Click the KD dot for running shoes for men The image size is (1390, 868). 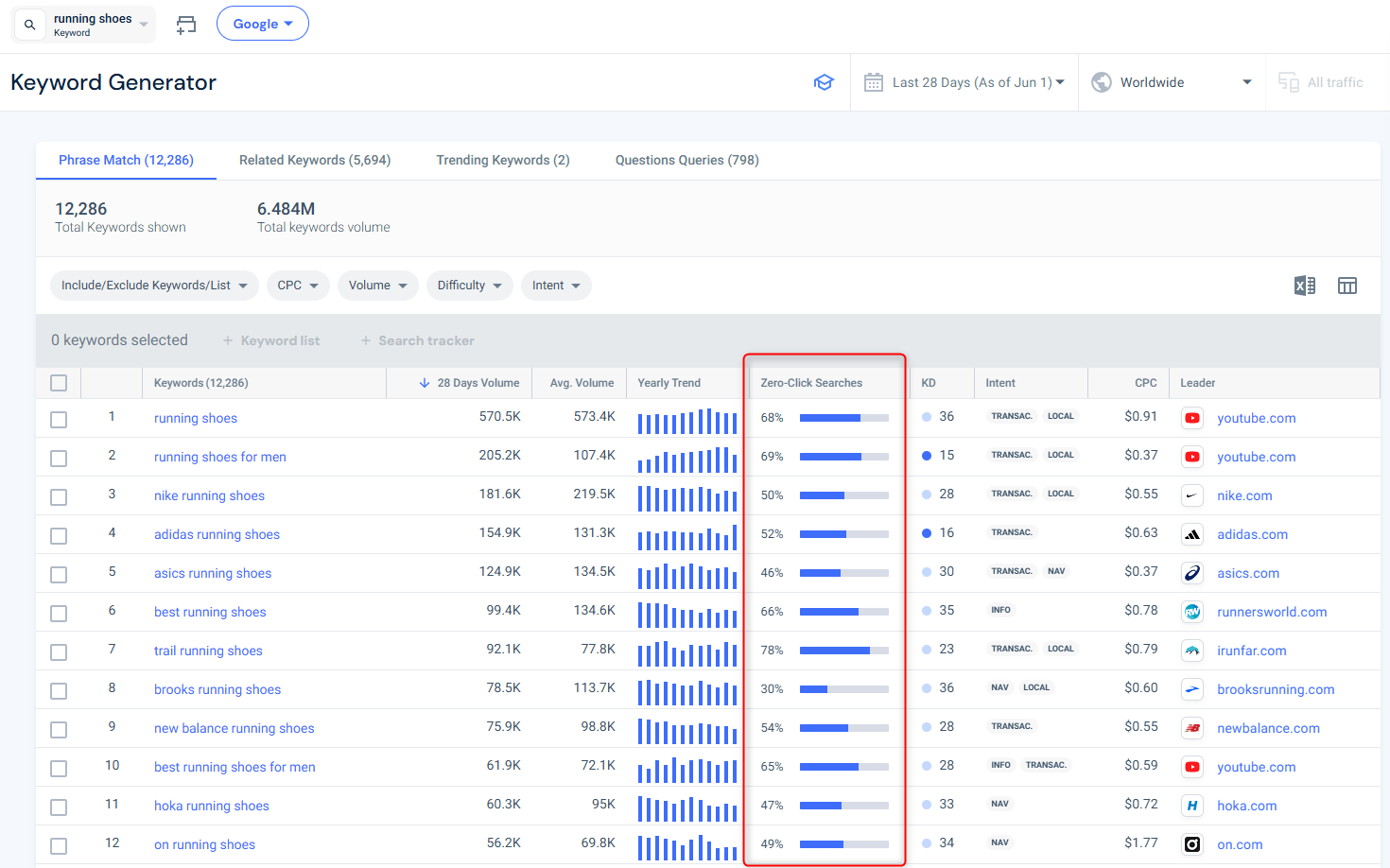click(x=927, y=456)
